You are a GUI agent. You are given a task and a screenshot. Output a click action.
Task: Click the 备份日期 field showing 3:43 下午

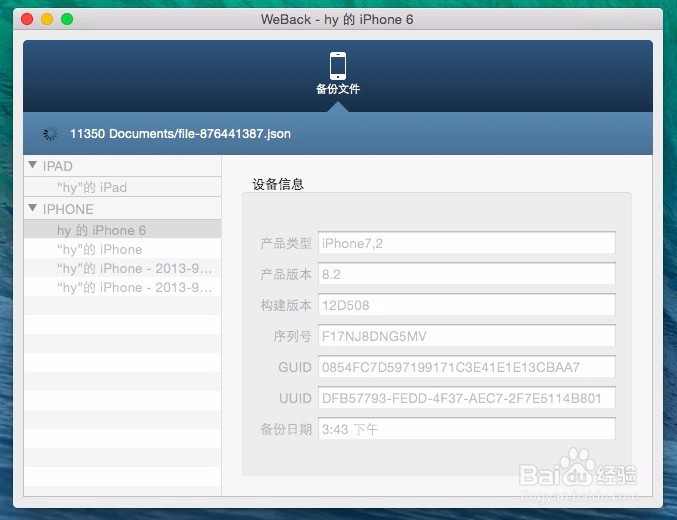(x=467, y=429)
